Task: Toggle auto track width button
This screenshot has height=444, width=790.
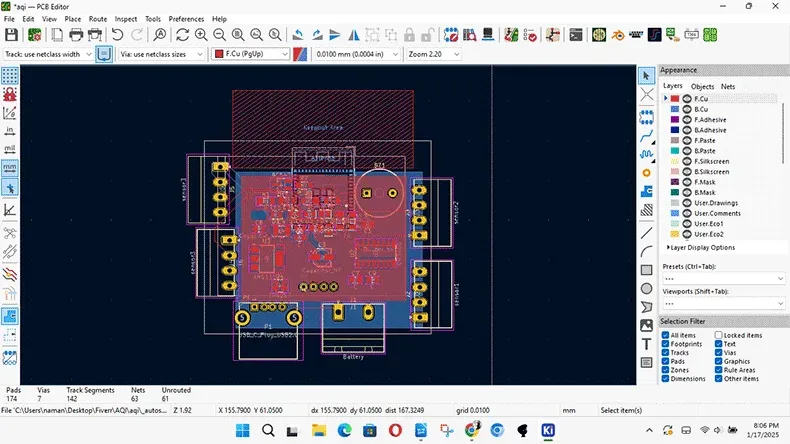Action: [x=104, y=54]
